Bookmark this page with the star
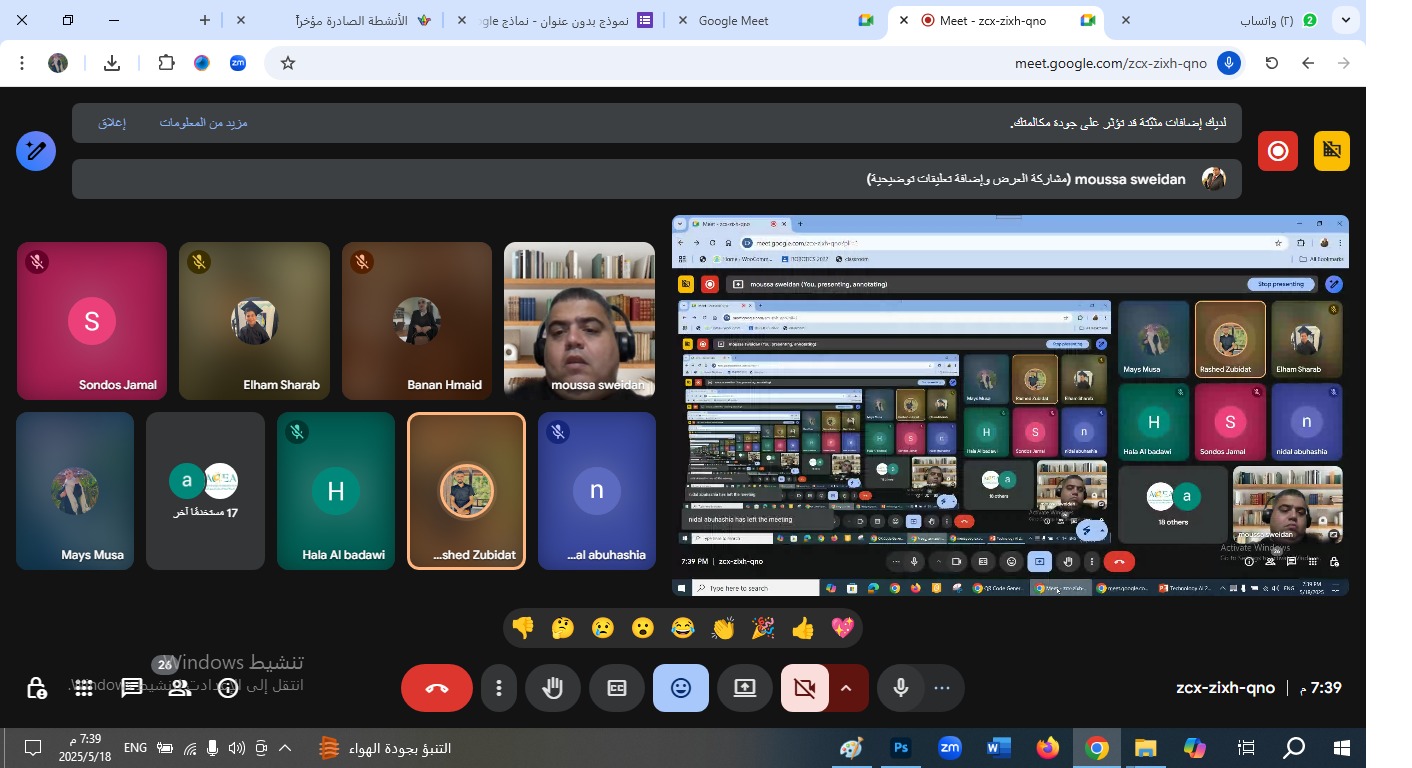 coord(288,63)
